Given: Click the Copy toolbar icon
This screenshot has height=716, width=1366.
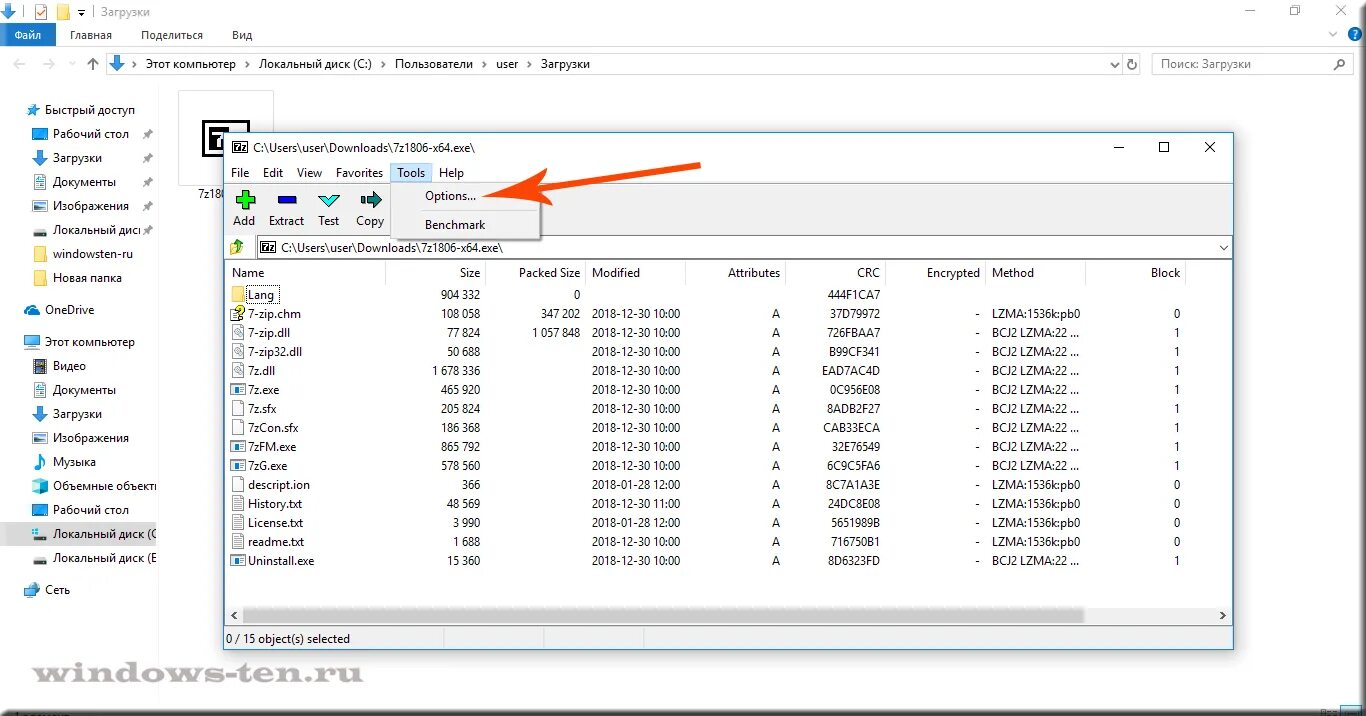Looking at the screenshot, I should coord(370,200).
